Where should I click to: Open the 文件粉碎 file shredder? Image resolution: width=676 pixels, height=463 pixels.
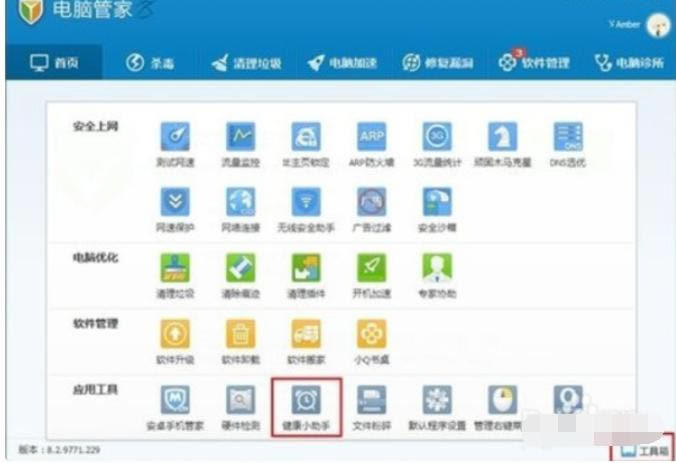[x=371, y=400]
